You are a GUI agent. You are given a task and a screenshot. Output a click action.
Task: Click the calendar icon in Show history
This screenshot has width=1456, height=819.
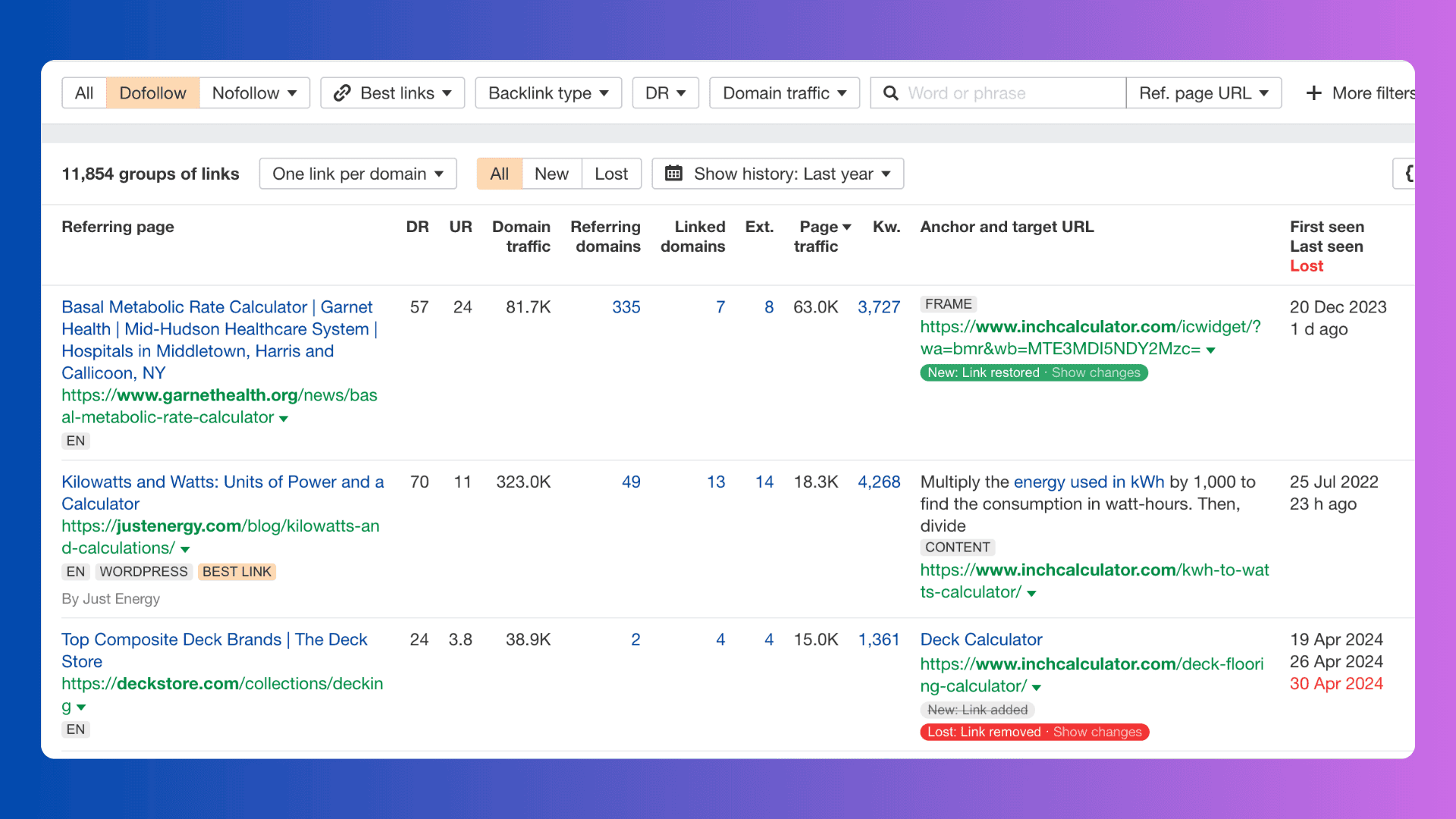pyautogui.click(x=673, y=174)
